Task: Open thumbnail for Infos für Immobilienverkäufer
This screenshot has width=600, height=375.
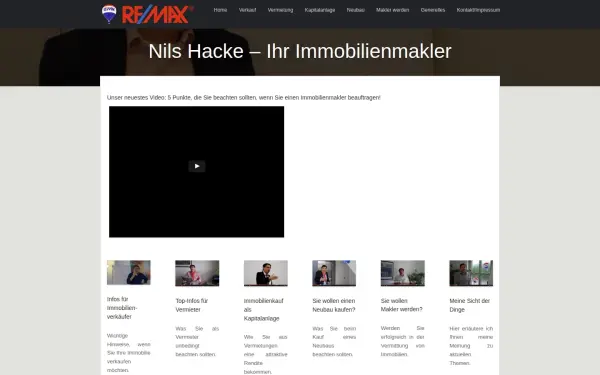Action: (129, 272)
